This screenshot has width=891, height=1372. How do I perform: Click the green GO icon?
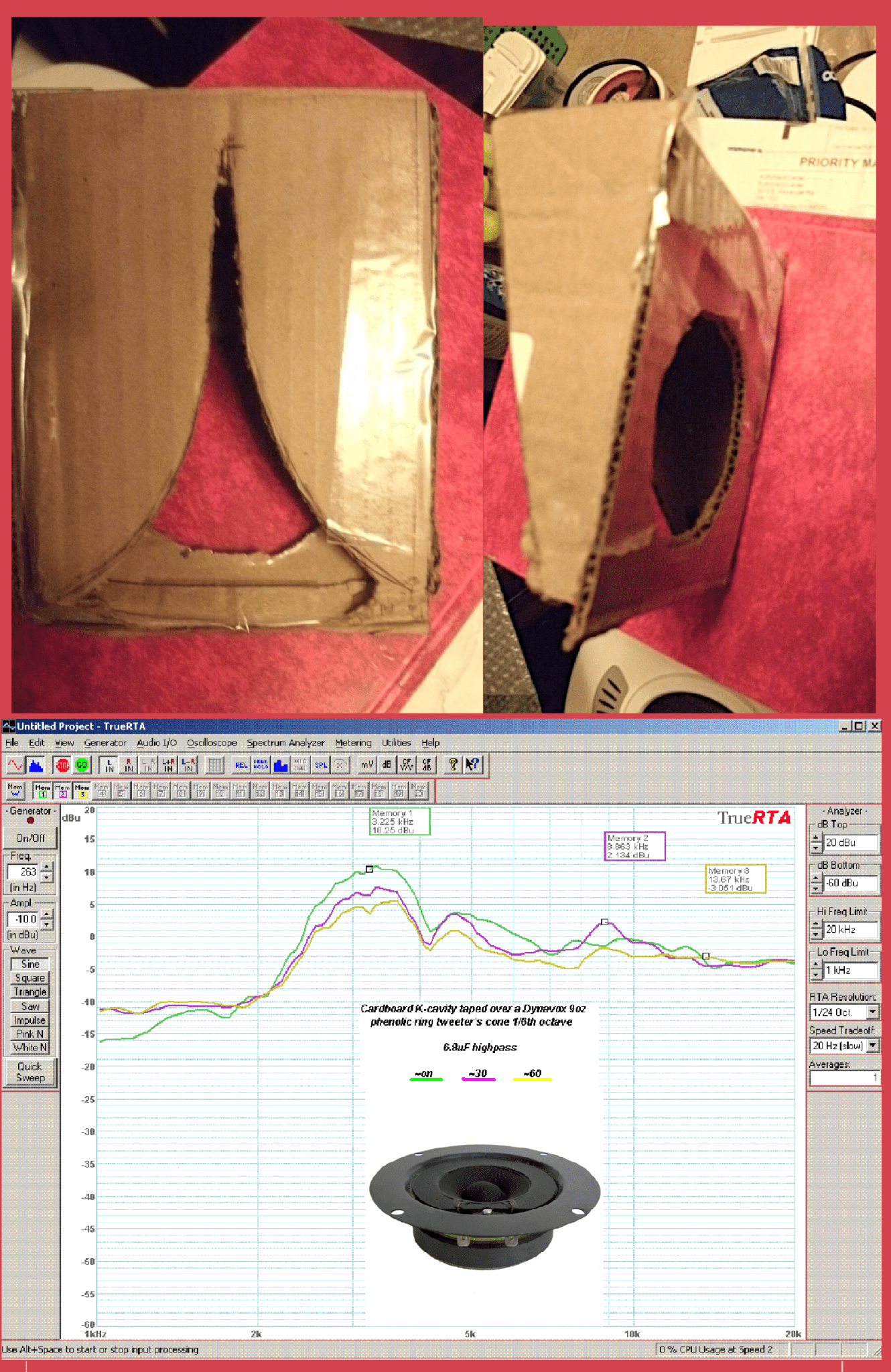point(82,764)
